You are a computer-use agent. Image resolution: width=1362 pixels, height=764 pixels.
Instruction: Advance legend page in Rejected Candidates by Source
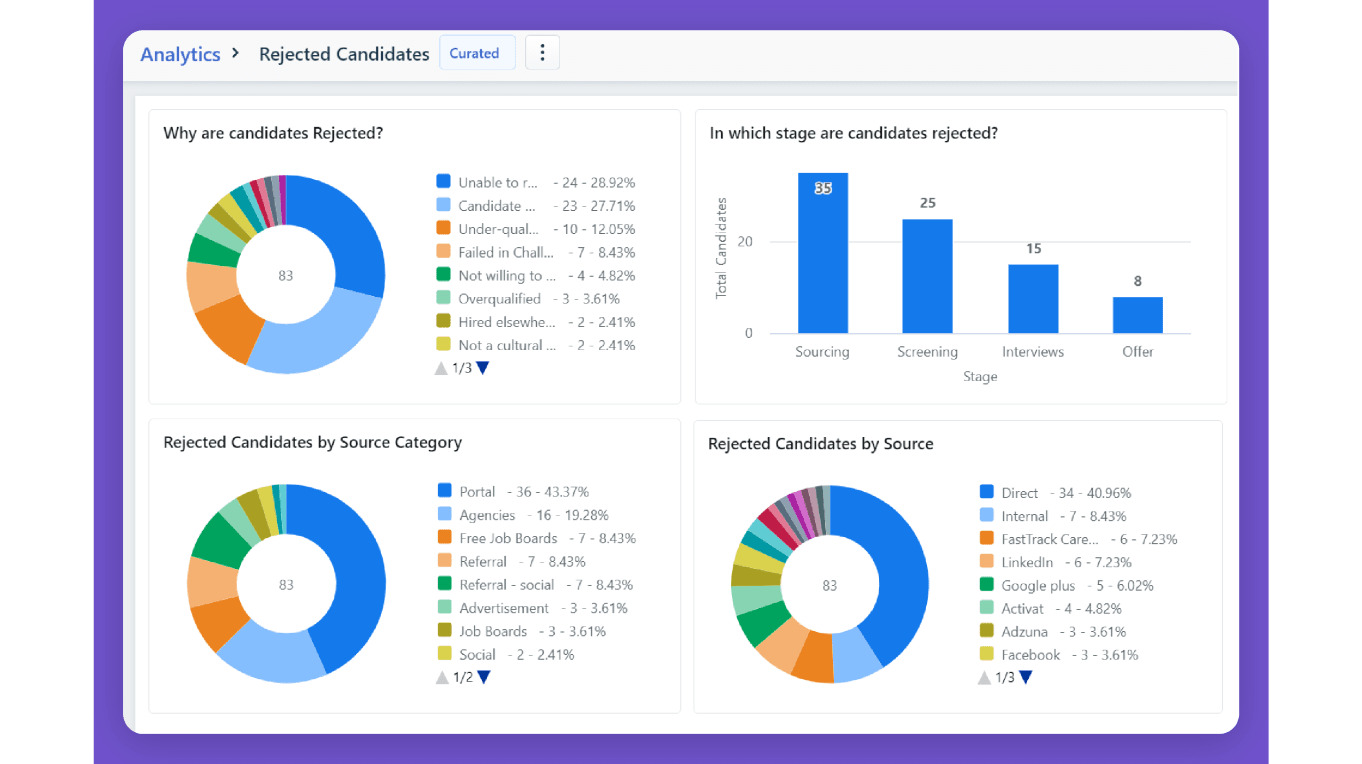1025,677
